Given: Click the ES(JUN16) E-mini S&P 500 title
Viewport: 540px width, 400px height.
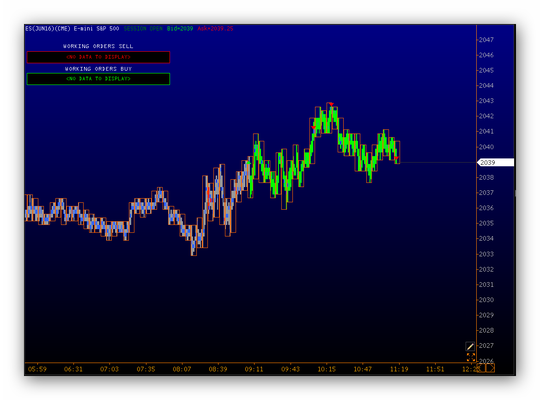Looking at the screenshot, I should point(72,29).
